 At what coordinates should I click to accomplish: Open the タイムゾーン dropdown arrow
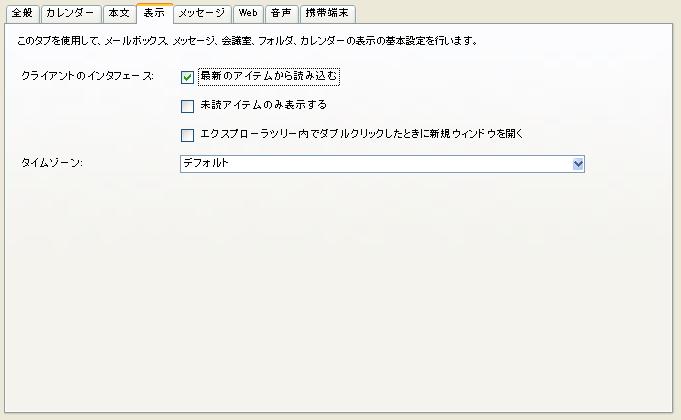(578, 164)
